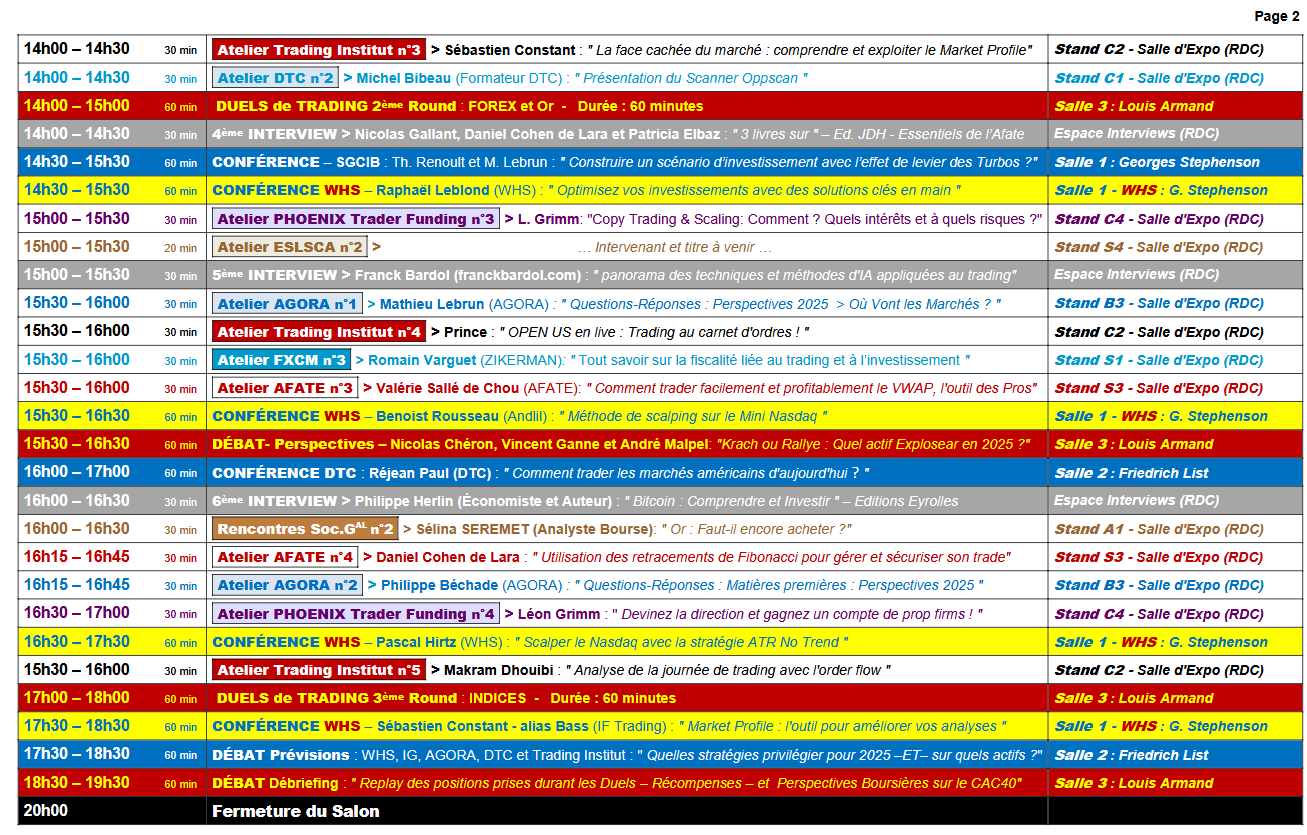This screenshot has width=1307, height=835.
Task: Click speaker name "Franck Bardol"
Action: click(x=402, y=275)
